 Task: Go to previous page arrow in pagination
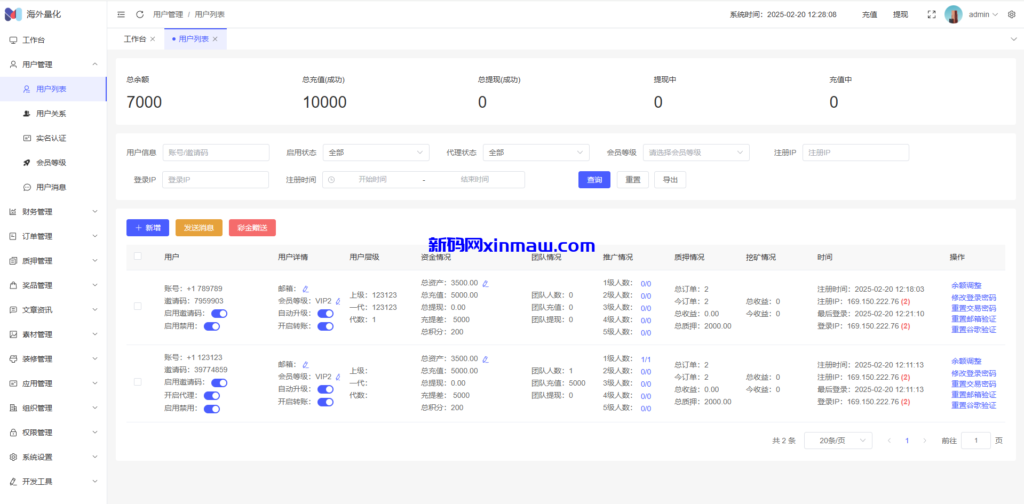889,441
